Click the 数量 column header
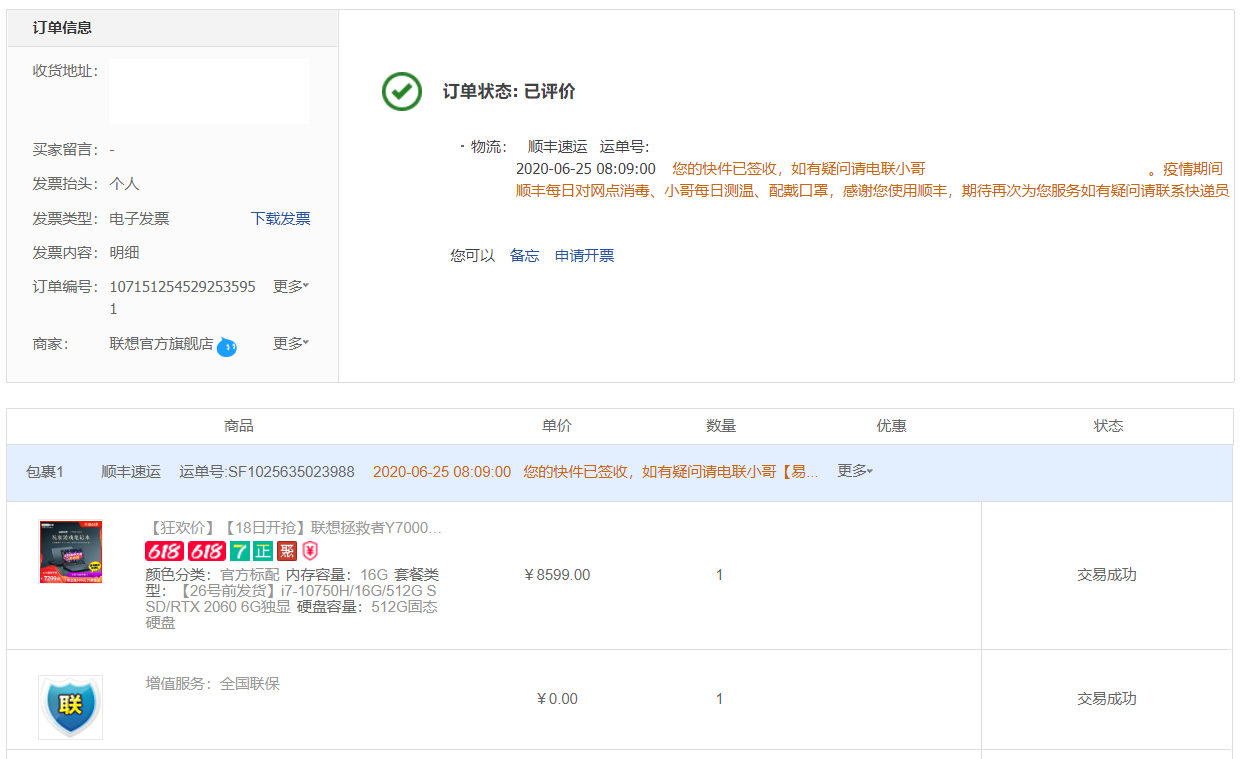1242x759 pixels. pos(721,425)
